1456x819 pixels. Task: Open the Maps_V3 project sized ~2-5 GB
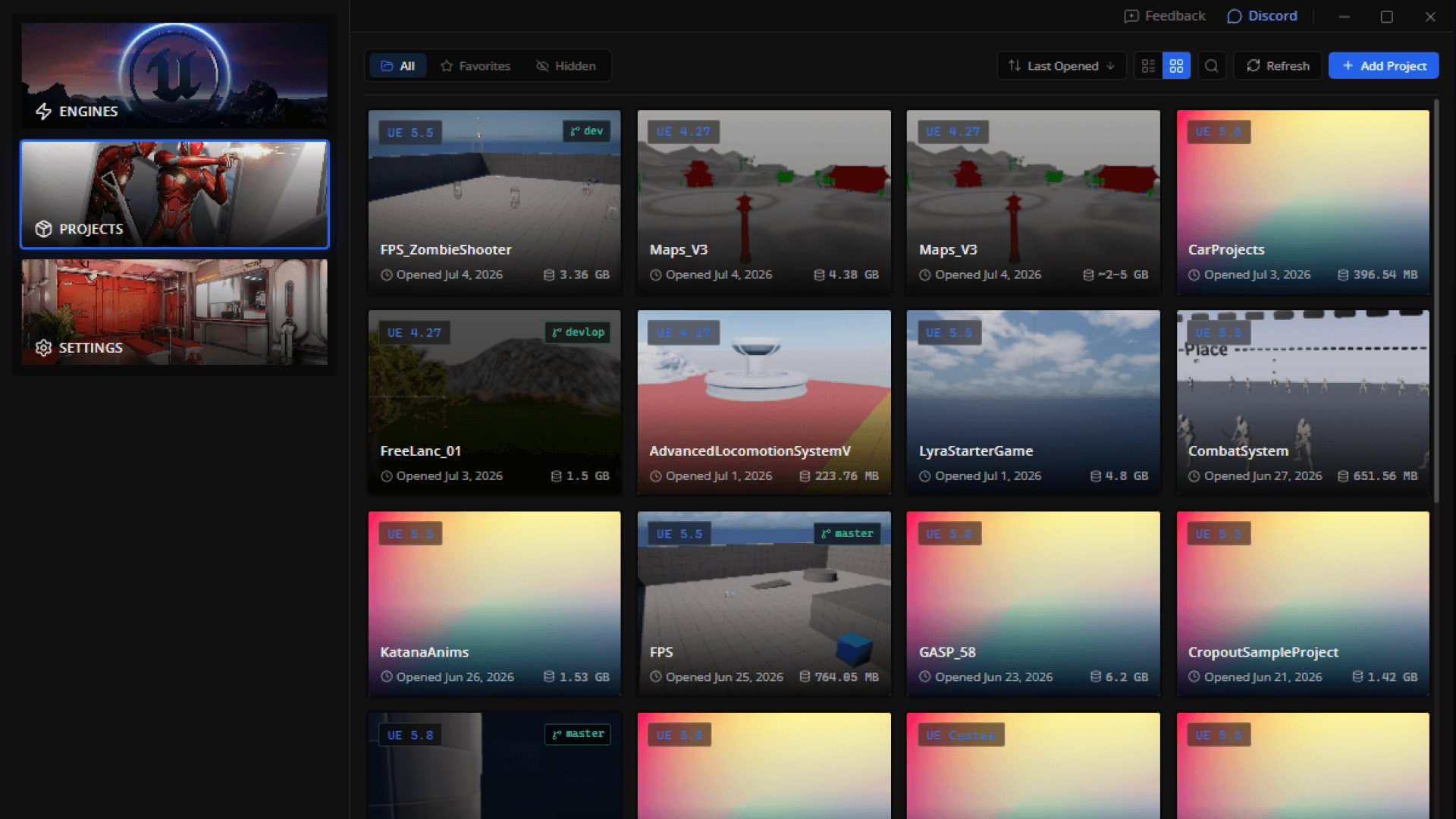(1033, 202)
